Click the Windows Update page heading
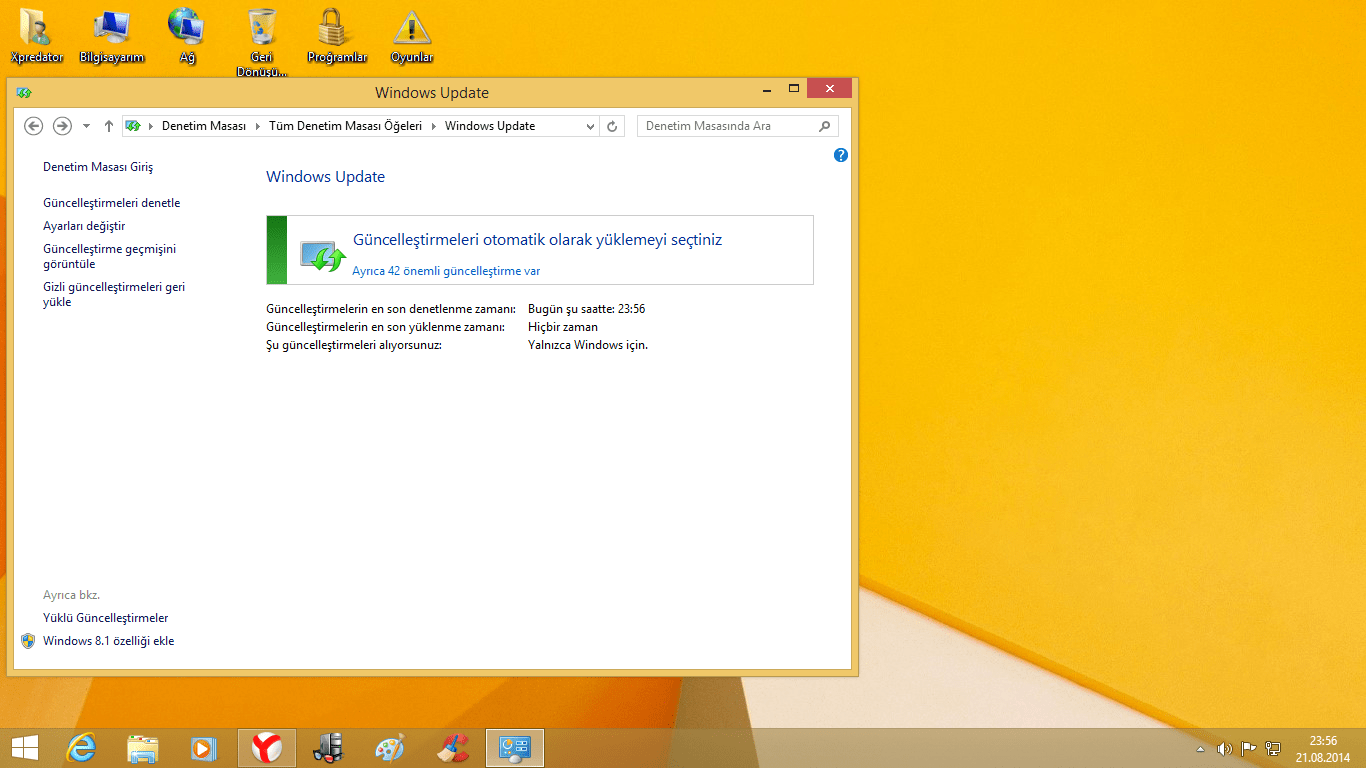The height and width of the screenshot is (768, 1366). (325, 177)
